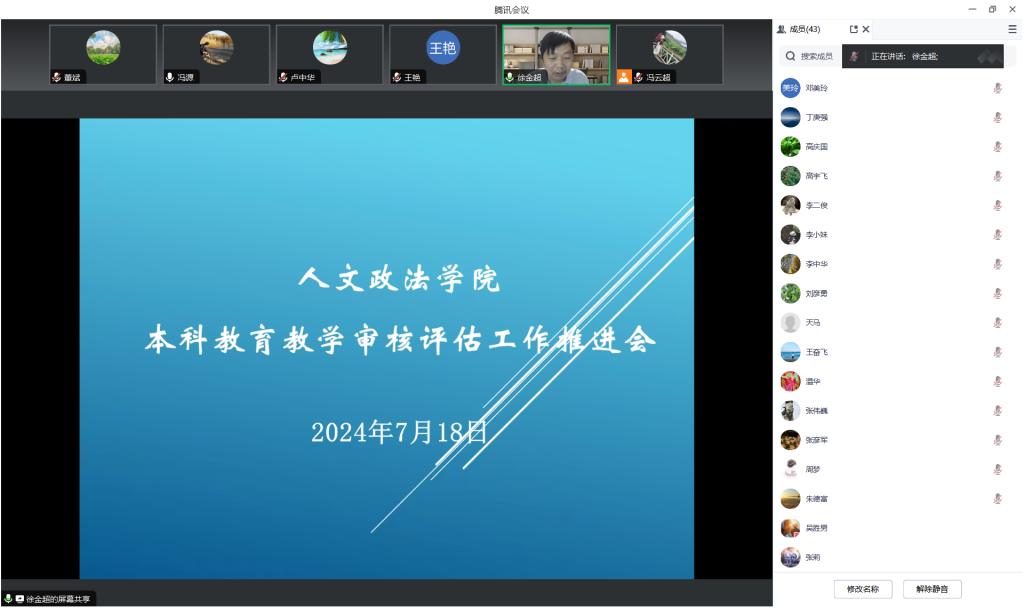
Task: Close the members panel
Action: tap(866, 29)
